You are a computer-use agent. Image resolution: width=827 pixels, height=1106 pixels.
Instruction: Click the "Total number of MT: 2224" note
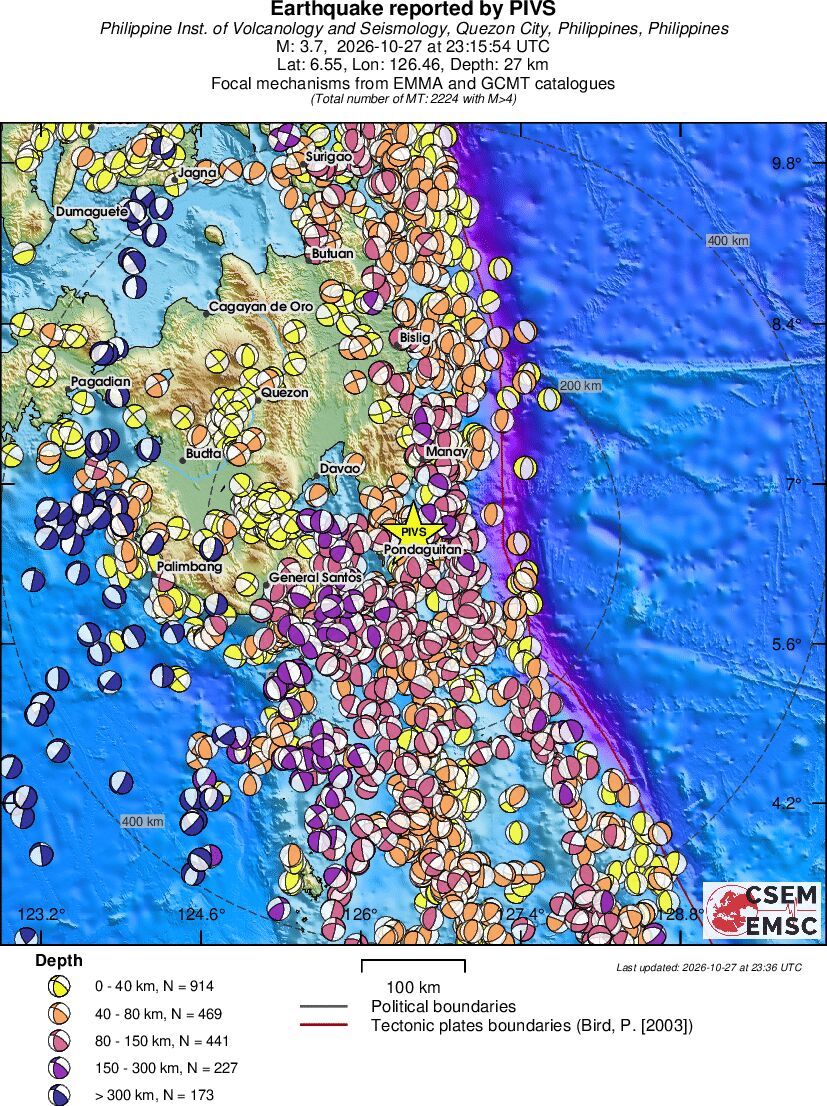point(414,99)
